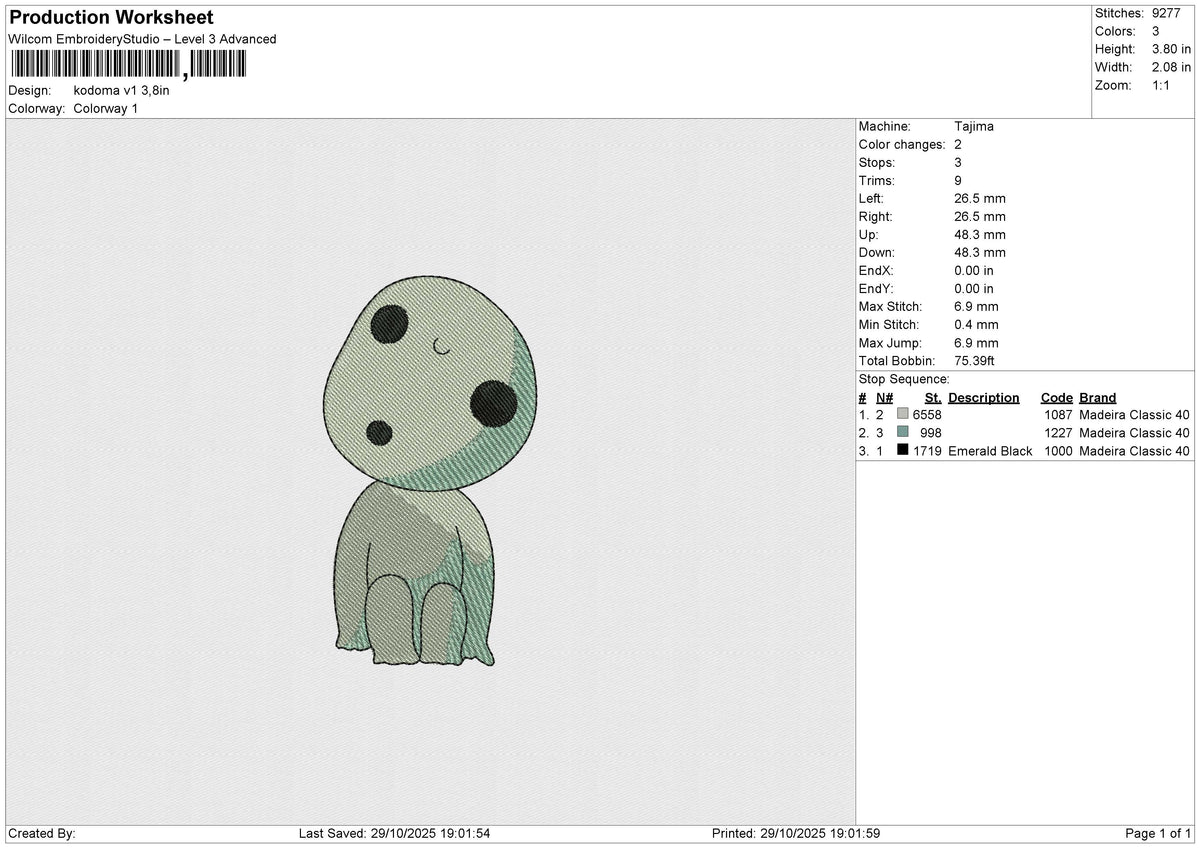Screen dimensions: 1200x848
Task: Click the Up value 48.3 mm
Action: click(x=980, y=234)
